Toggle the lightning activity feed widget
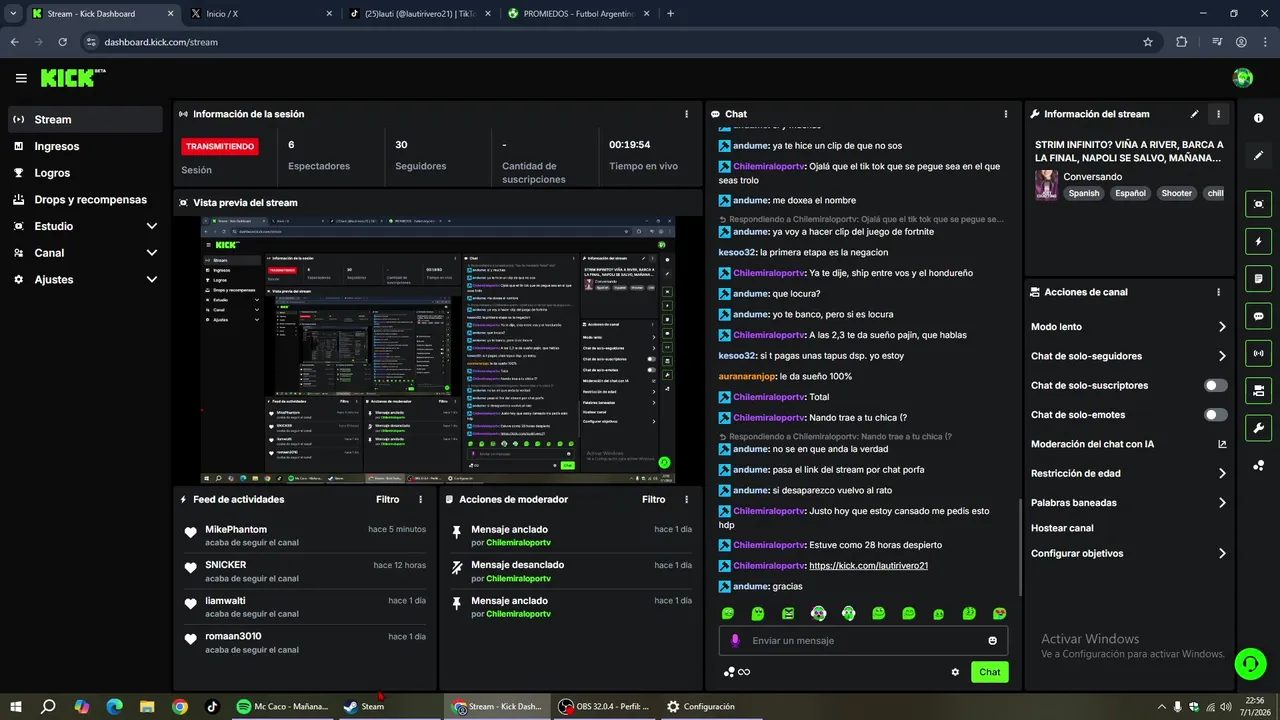Image resolution: width=1280 pixels, height=720 pixels. point(1258,241)
